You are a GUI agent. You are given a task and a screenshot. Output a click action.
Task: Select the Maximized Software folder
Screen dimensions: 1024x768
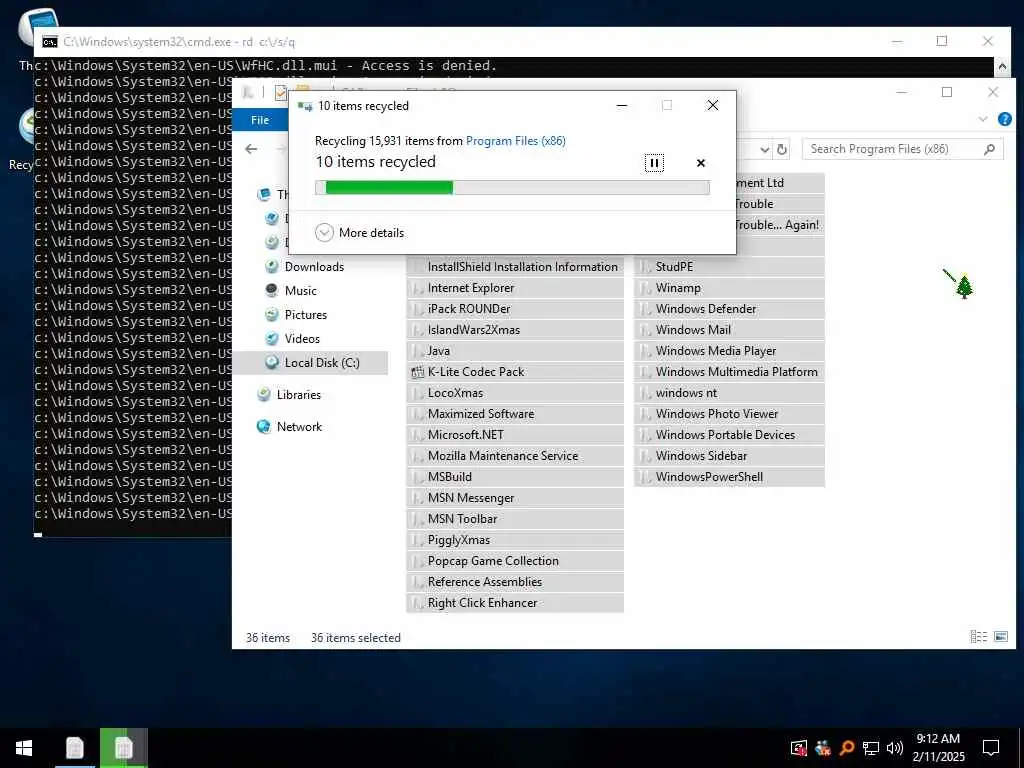pos(515,413)
